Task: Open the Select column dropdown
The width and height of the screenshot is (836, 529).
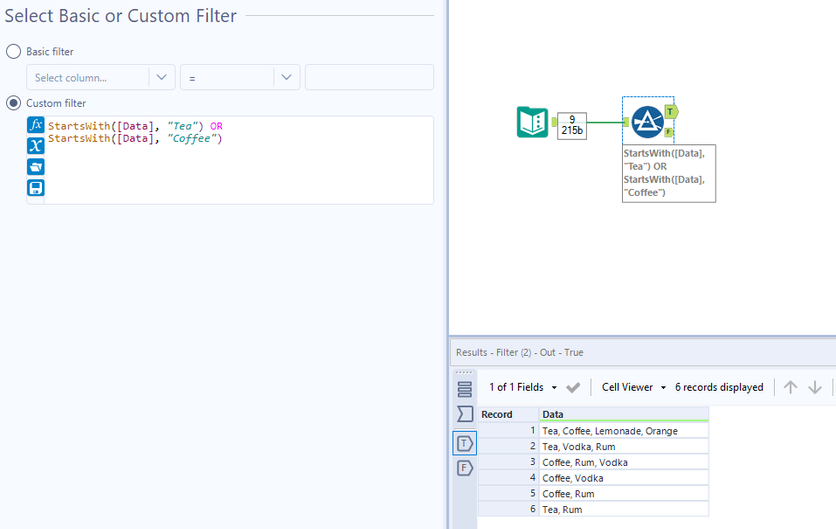Action: (101, 77)
